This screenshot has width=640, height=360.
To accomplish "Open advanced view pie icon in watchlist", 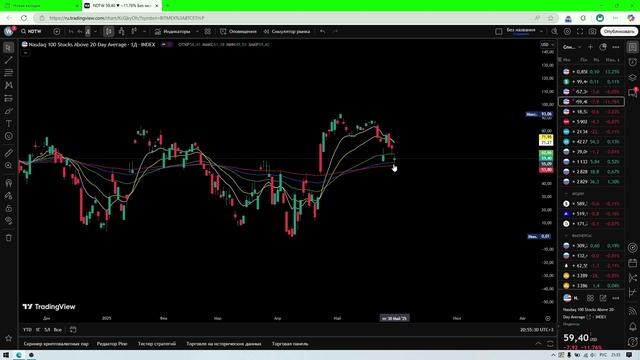I will pyautogui.click(x=603, y=47).
